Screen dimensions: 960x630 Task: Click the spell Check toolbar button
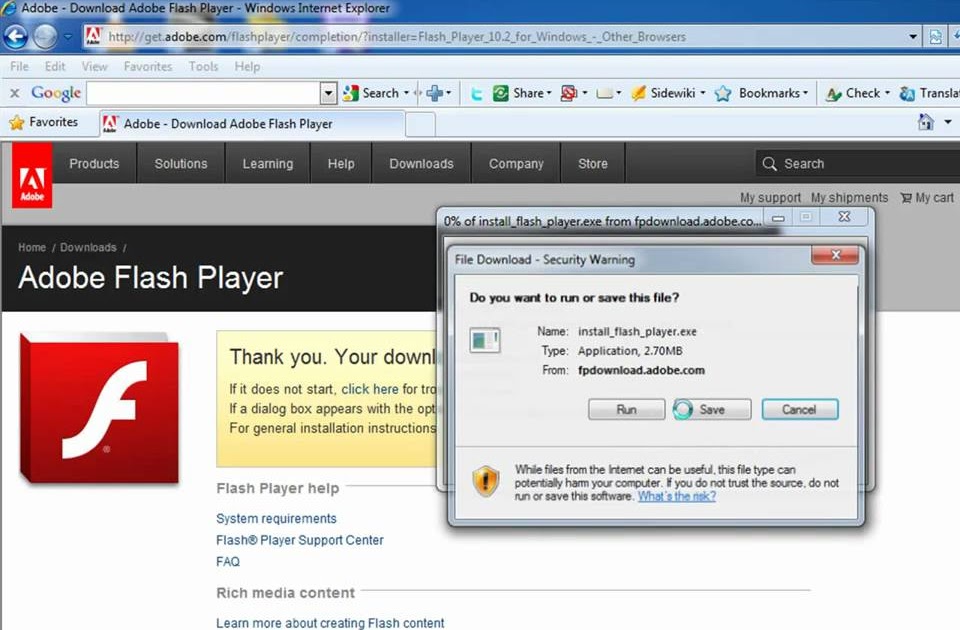tap(857, 93)
